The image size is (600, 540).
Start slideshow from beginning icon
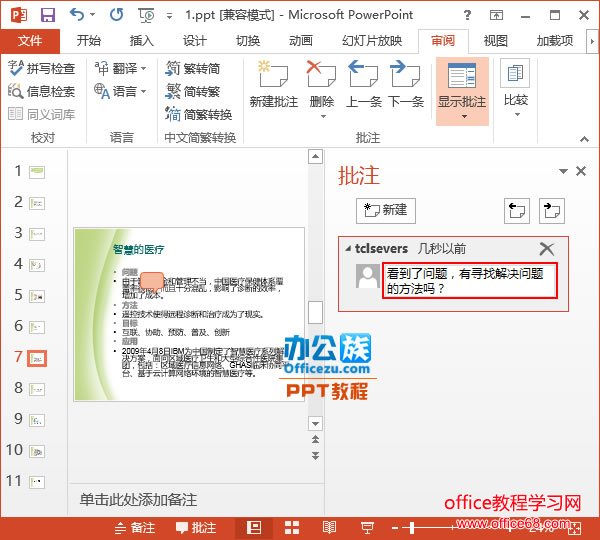[x=146, y=15]
